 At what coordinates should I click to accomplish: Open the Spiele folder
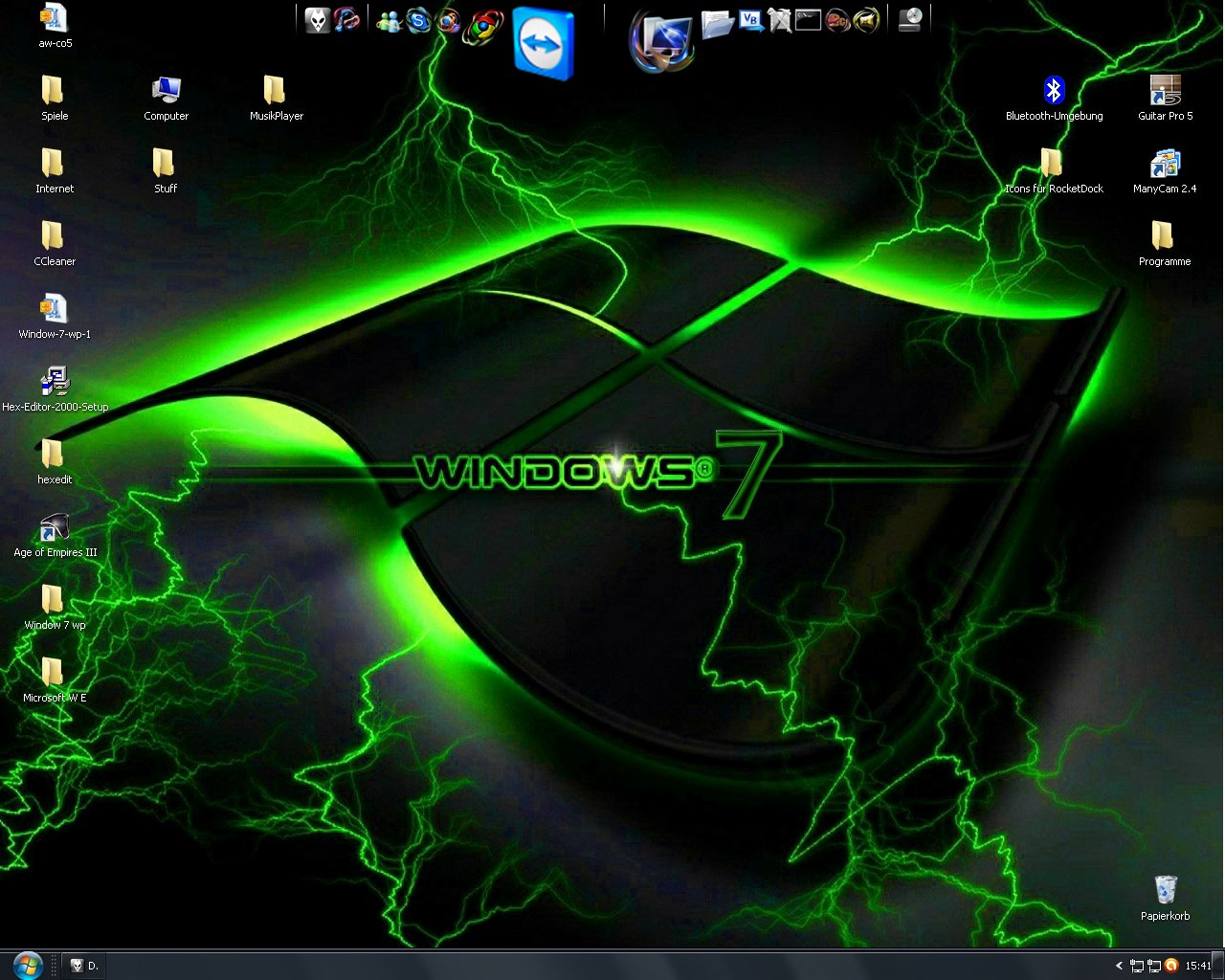click(55, 99)
